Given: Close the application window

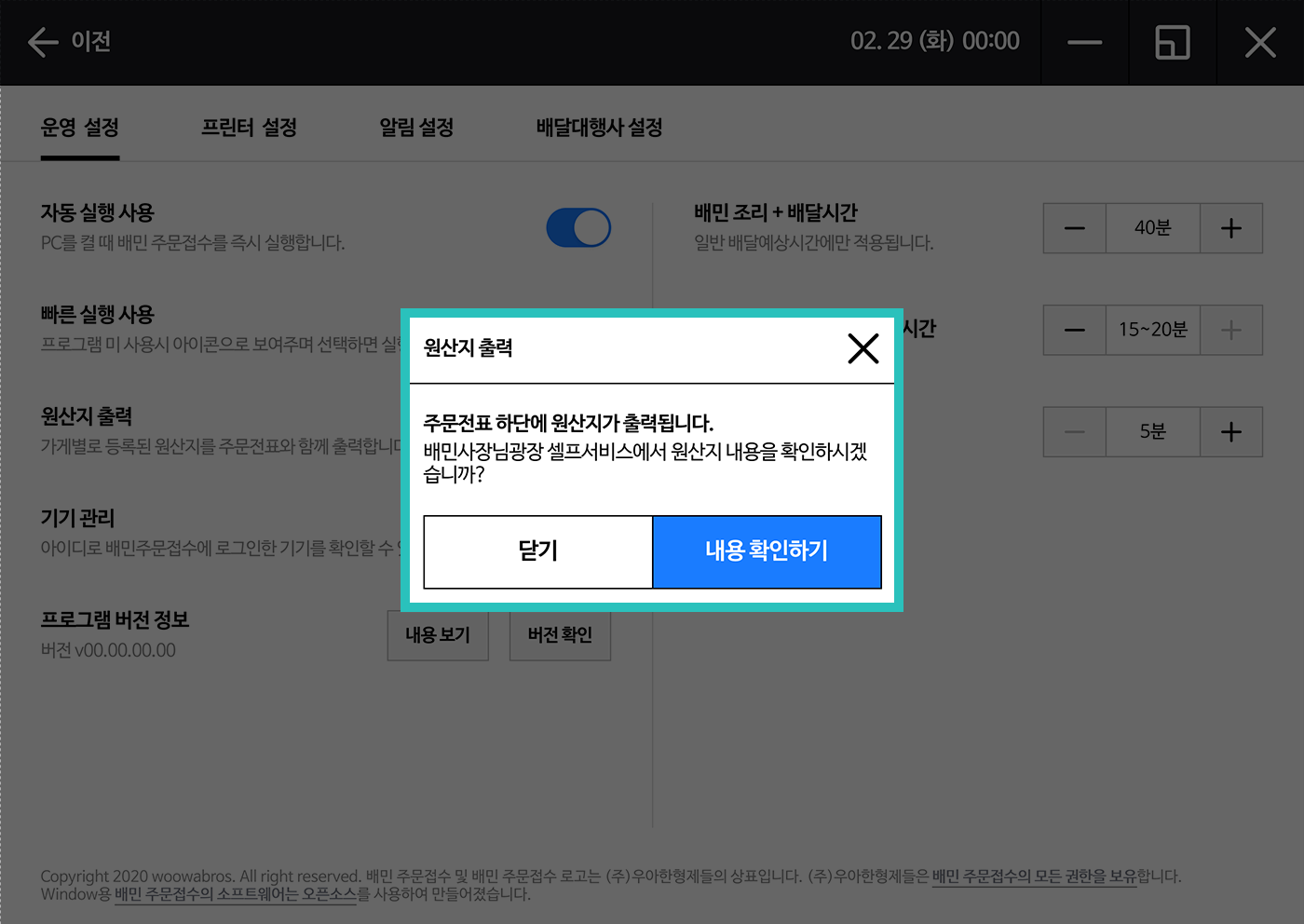Looking at the screenshot, I should point(1260,43).
